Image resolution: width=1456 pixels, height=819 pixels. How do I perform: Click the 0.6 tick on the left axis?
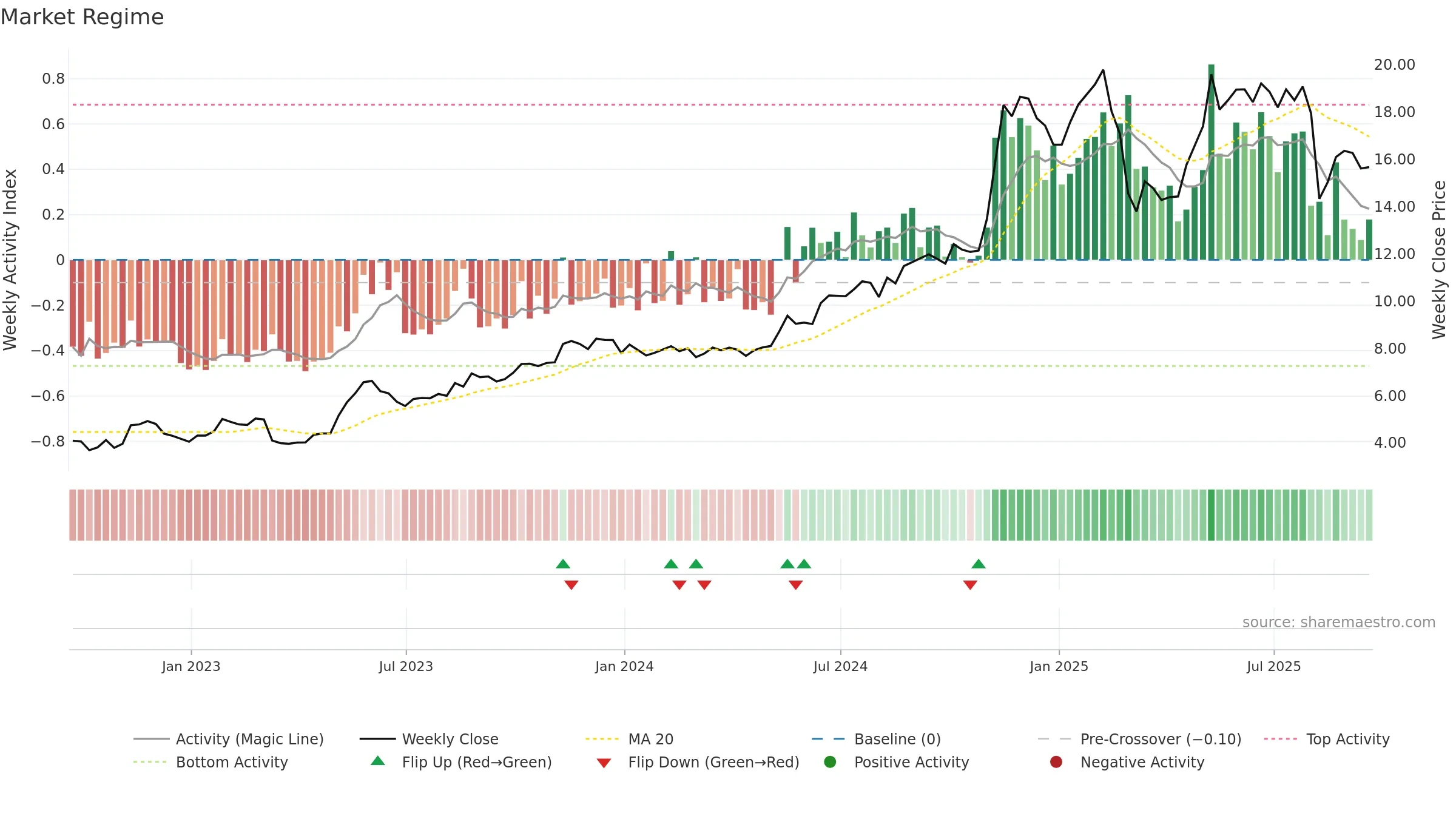[53, 124]
